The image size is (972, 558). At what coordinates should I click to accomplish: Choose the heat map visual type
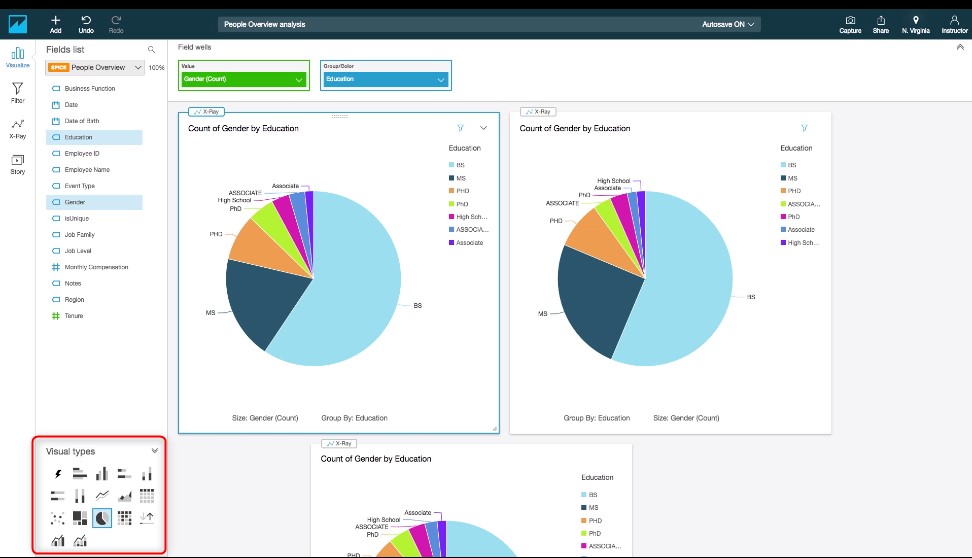coord(125,518)
